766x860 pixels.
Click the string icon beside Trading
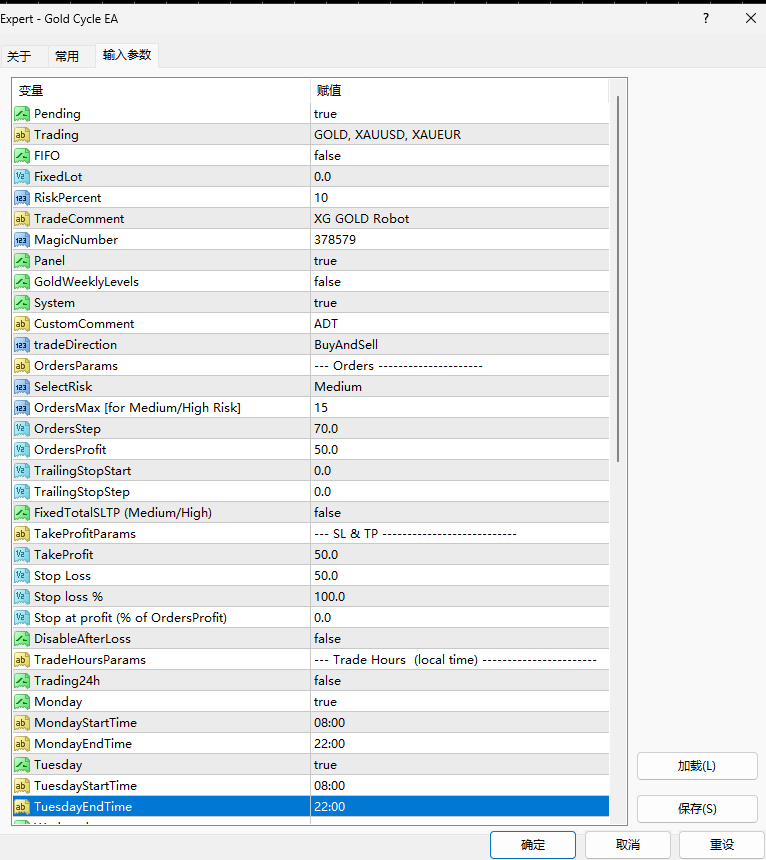point(22,135)
